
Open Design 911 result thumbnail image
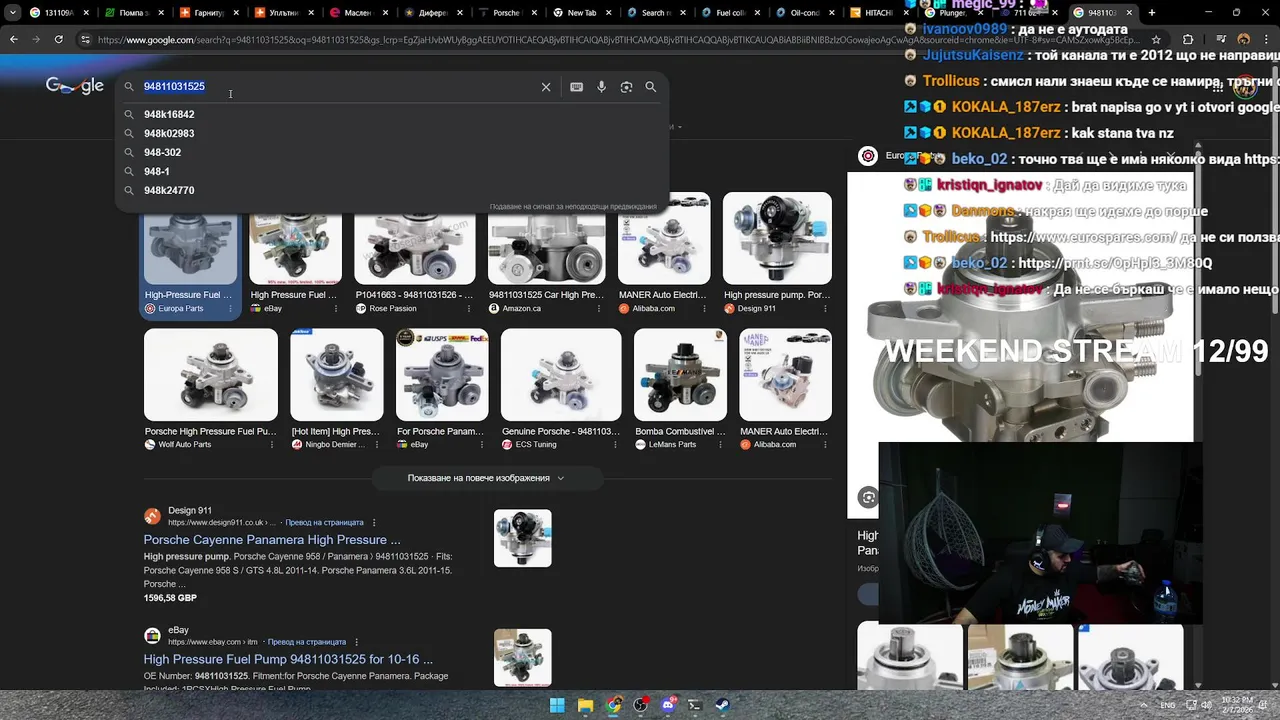[x=522, y=538]
